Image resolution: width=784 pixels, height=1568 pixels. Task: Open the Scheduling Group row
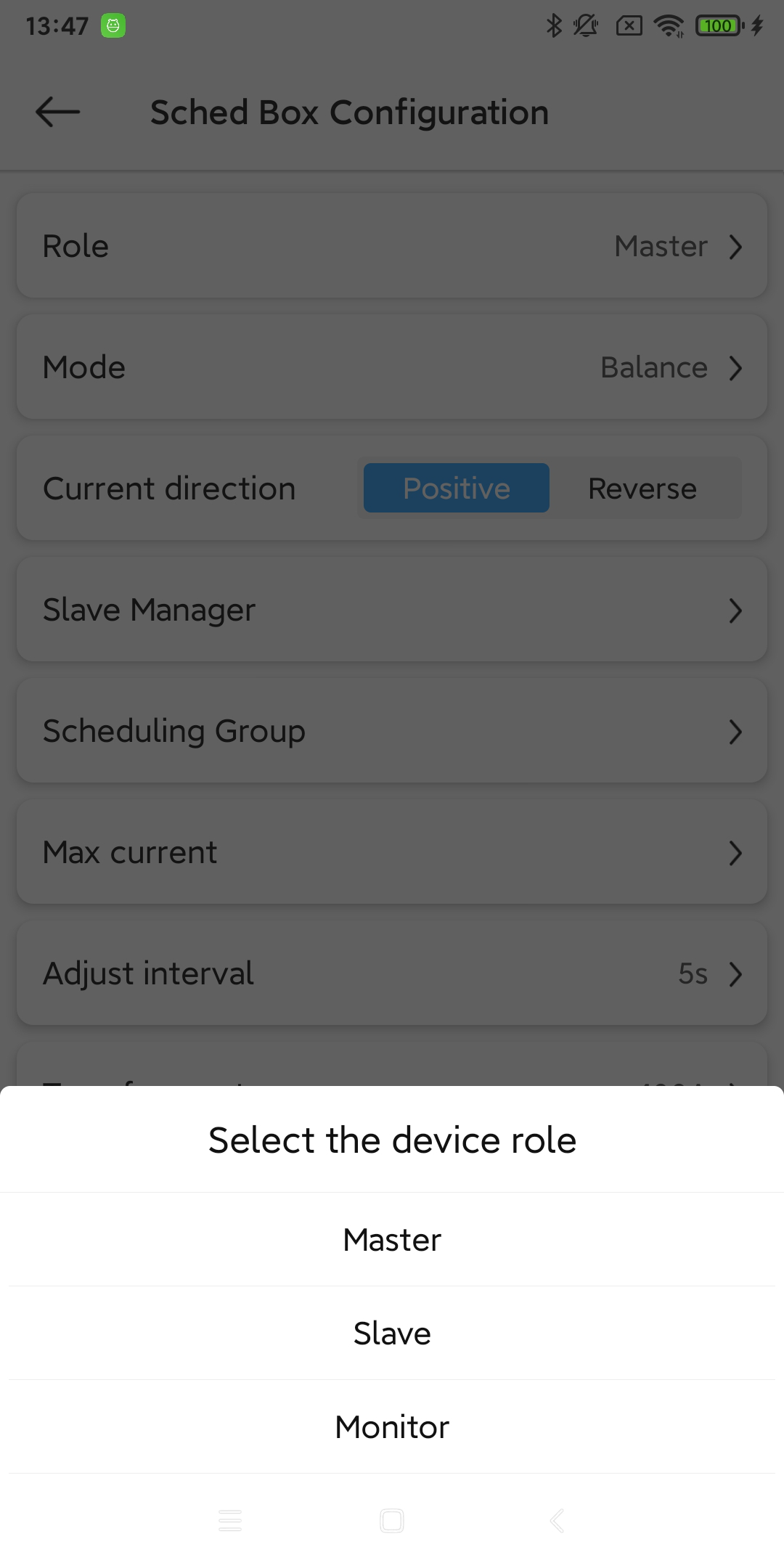[392, 731]
